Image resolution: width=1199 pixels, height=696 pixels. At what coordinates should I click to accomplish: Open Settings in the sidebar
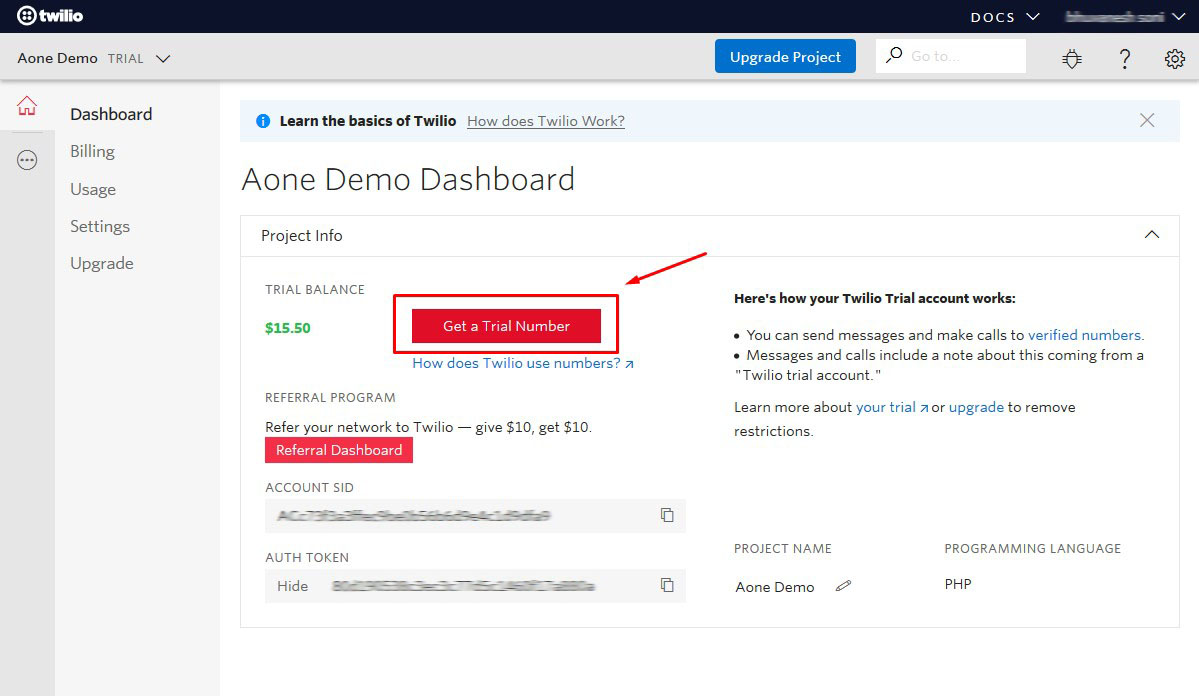click(99, 226)
